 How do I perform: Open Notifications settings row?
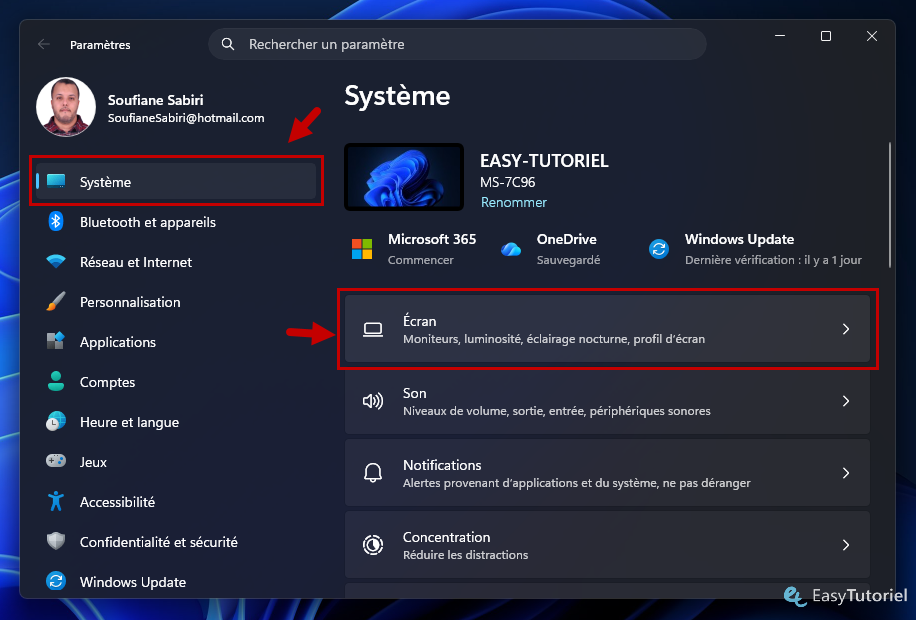(x=607, y=473)
